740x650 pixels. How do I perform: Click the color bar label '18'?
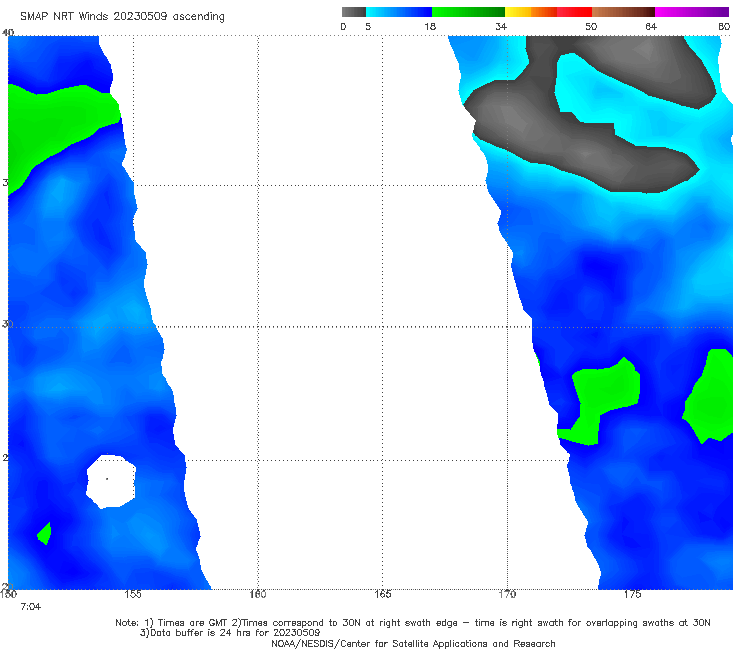[430, 27]
